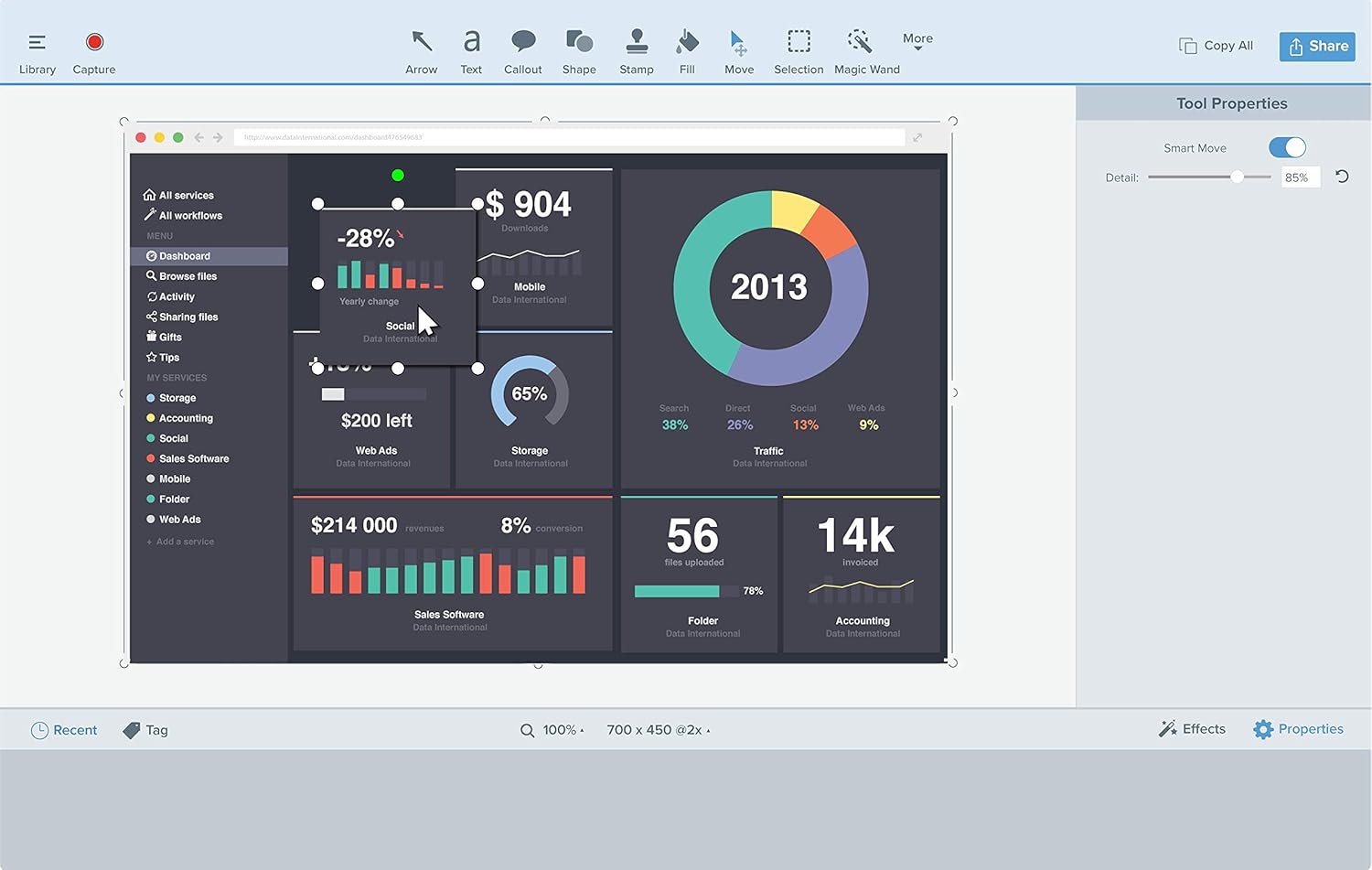1372x870 pixels.
Task: Start a new Capture
Action: [x=94, y=51]
